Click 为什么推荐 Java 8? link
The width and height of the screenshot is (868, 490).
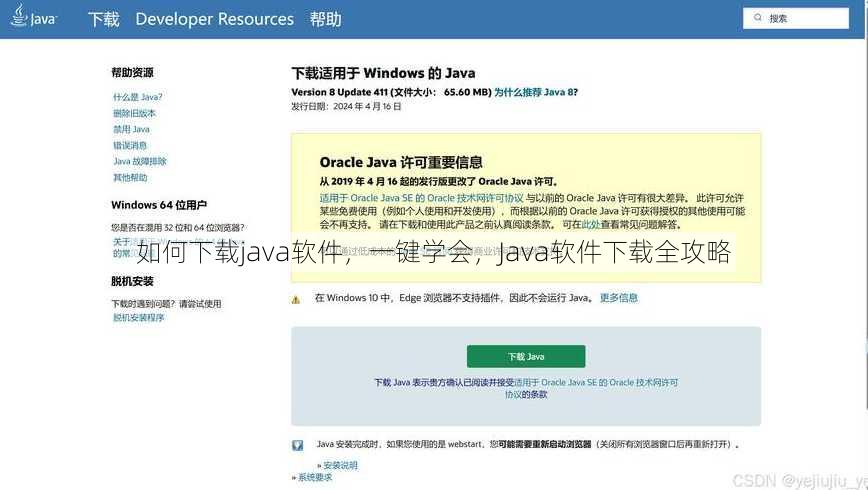pos(536,92)
